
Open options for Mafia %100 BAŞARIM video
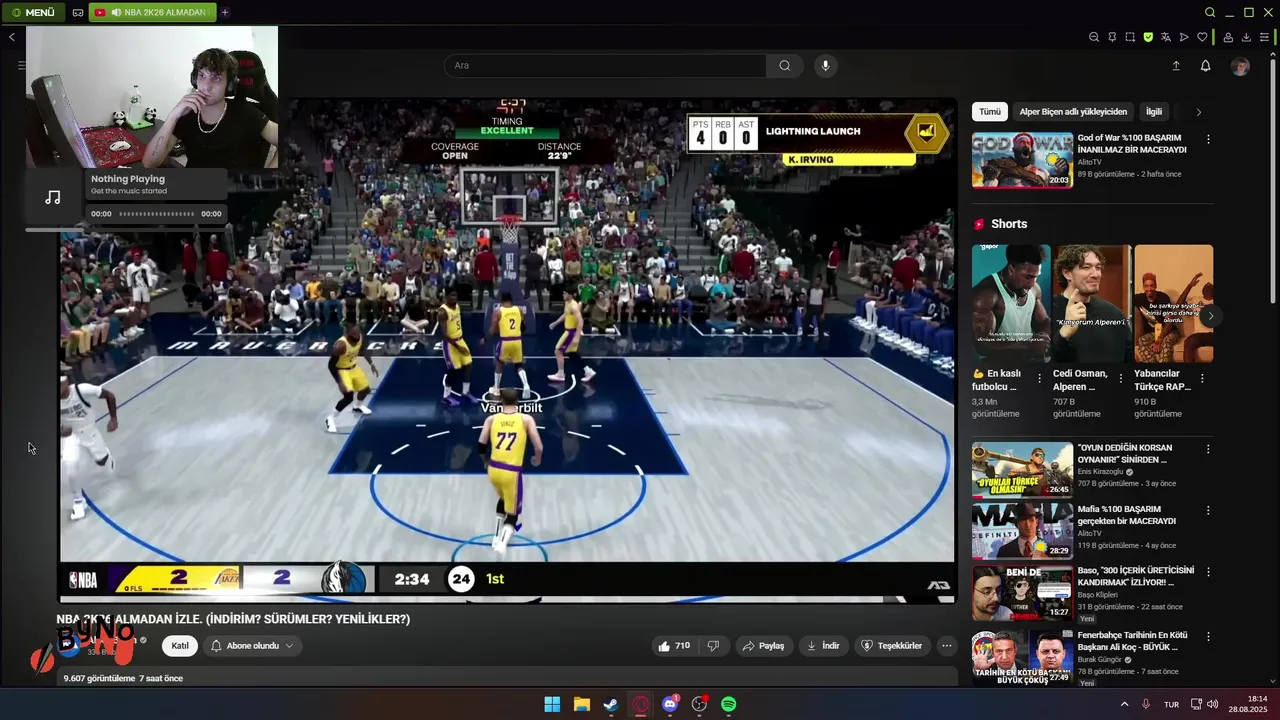click(x=1208, y=510)
